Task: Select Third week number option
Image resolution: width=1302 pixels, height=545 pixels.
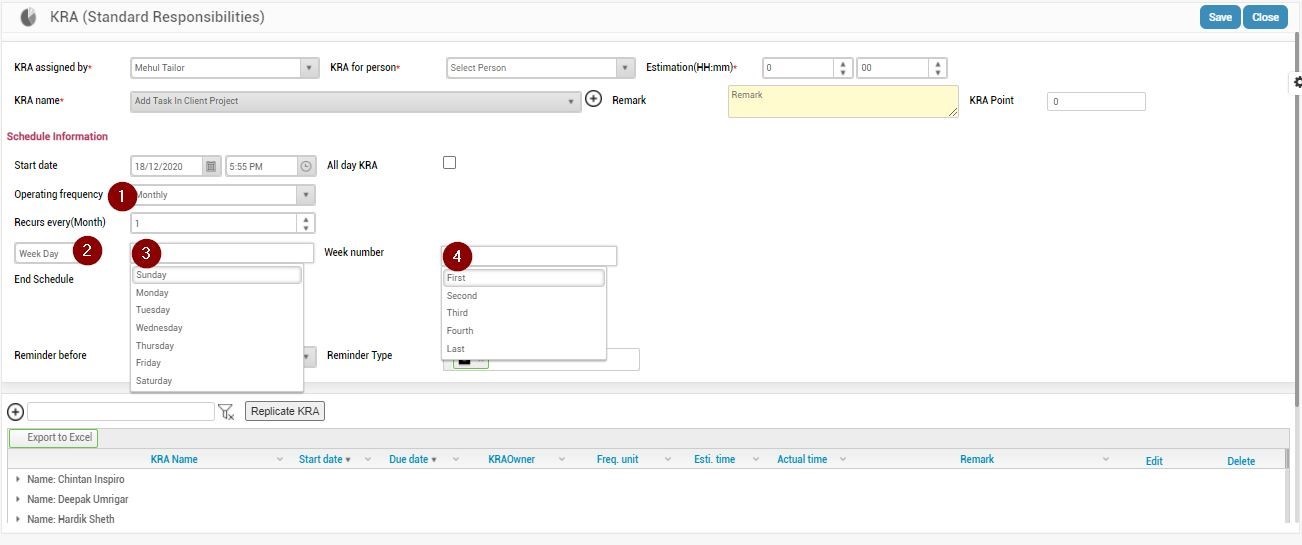Action: (524, 313)
